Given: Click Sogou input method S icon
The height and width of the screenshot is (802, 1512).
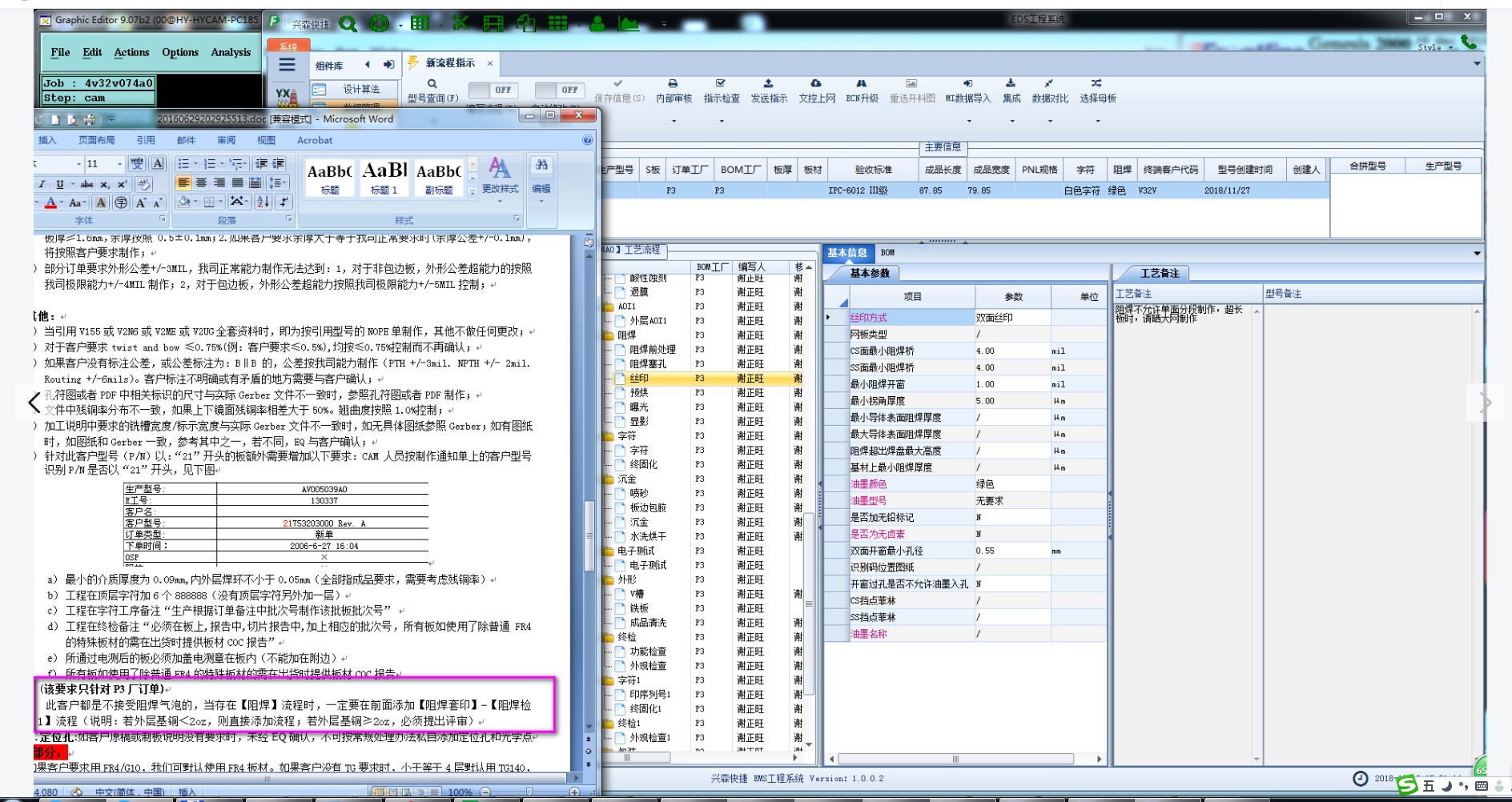Looking at the screenshot, I should click(1408, 786).
